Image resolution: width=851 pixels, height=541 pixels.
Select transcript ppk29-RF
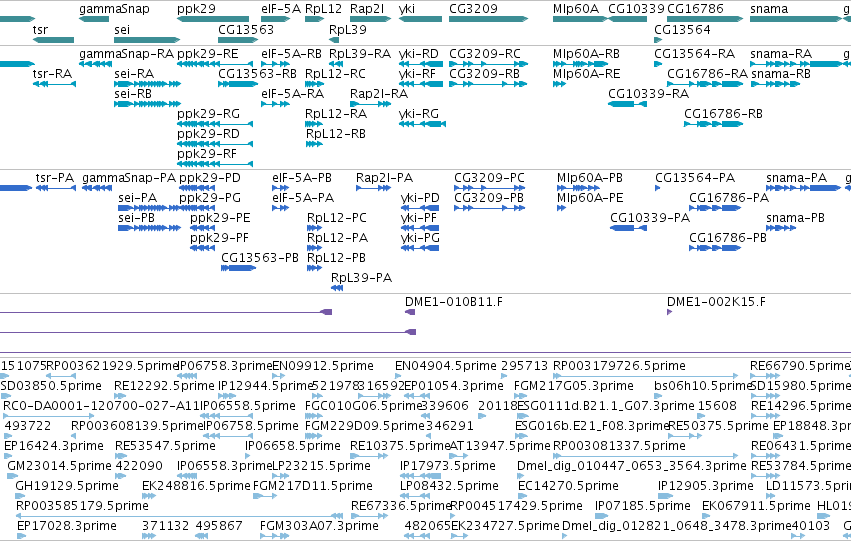[207, 155]
